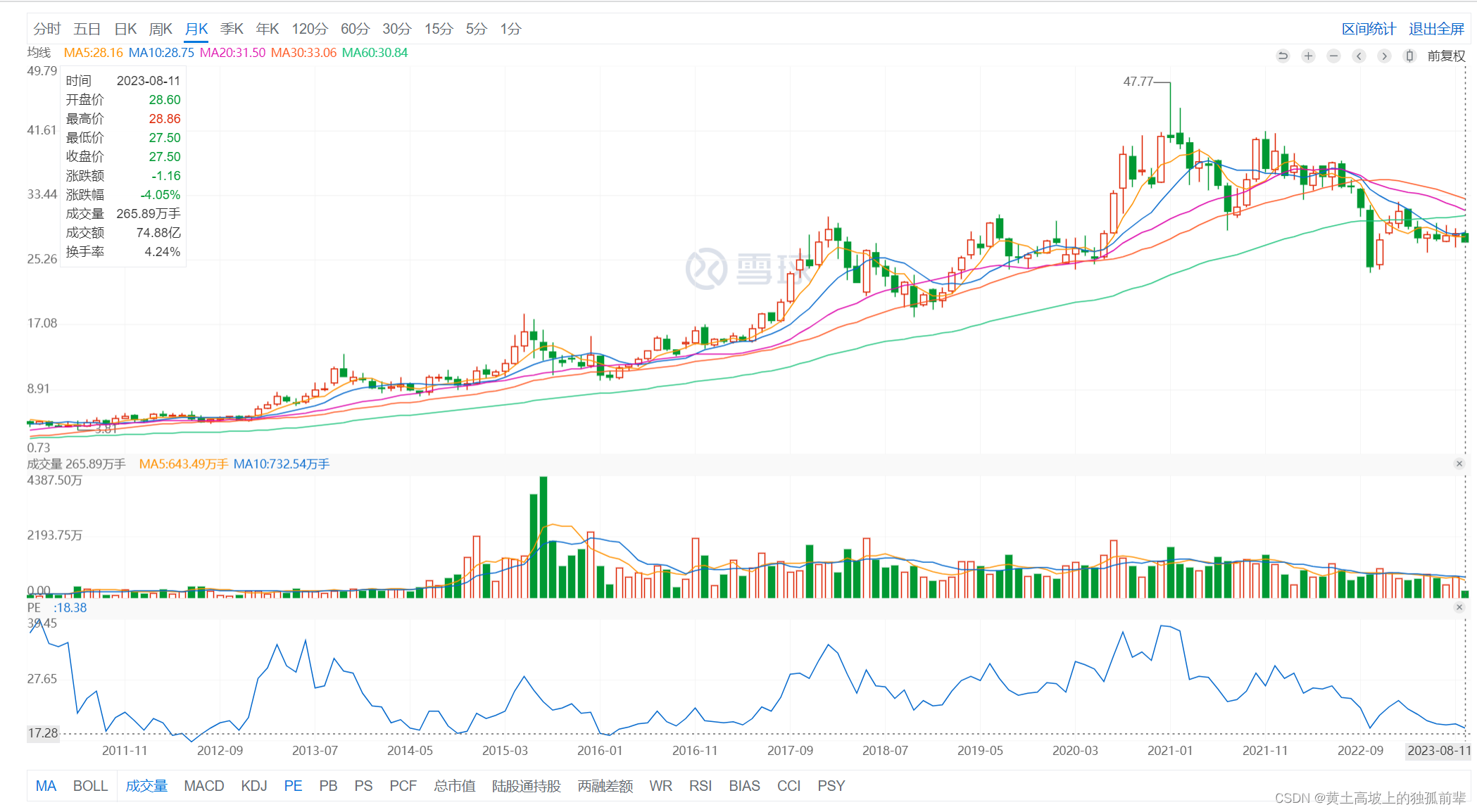This screenshot has width=1477, height=812.
Task: Select the 60分 timeframe tab
Action: click(x=355, y=29)
